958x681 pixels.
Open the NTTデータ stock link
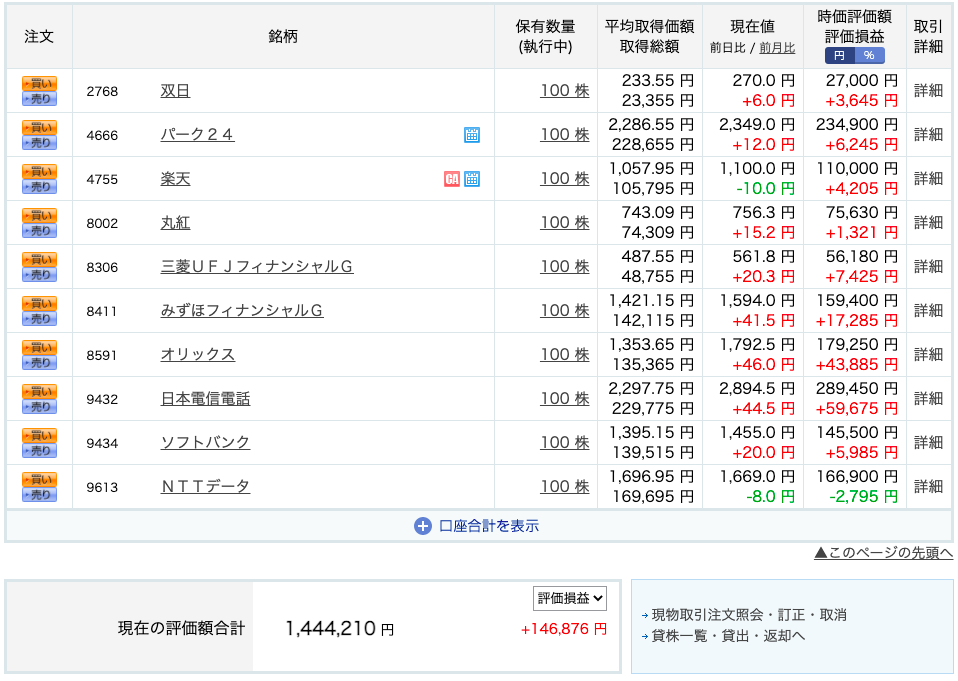(205, 487)
